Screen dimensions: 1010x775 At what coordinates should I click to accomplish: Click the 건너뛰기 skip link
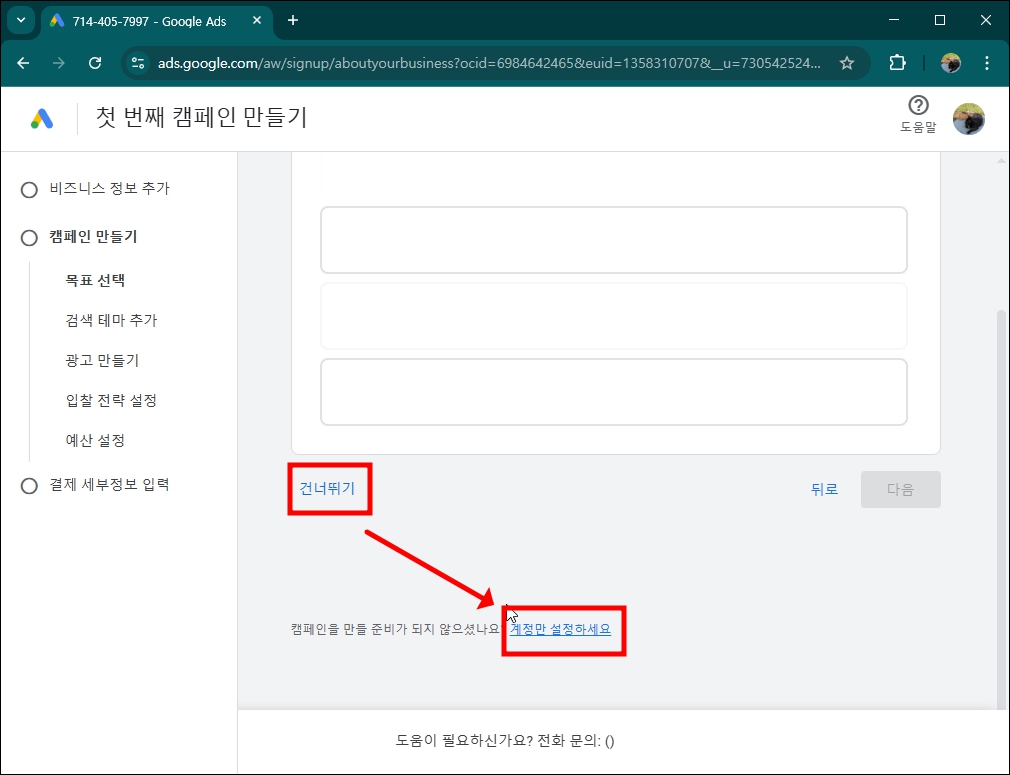(330, 489)
